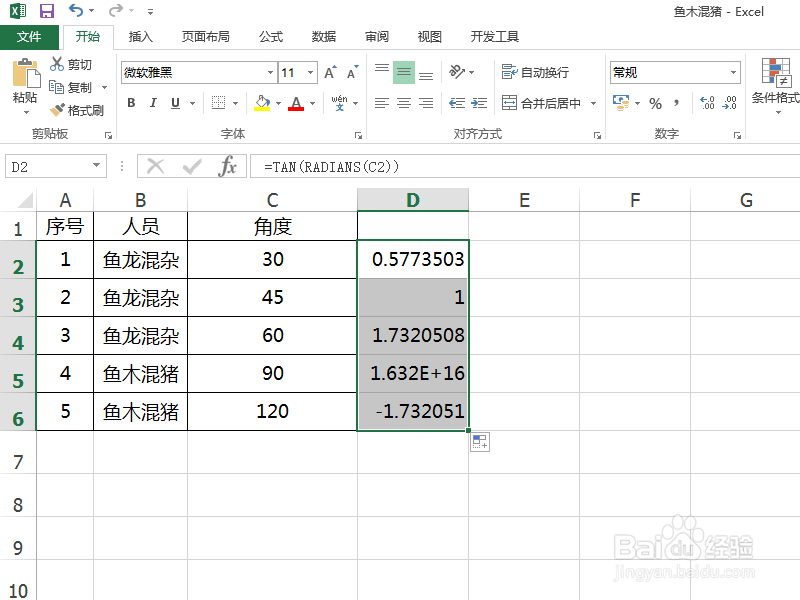Toggle Italic formatting
This screenshot has height=600, width=800.
pyautogui.click(x=153, y=103)
